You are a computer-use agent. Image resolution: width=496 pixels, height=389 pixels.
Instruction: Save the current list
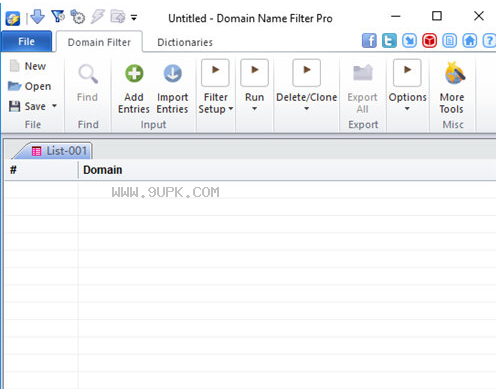pos(27,106)
